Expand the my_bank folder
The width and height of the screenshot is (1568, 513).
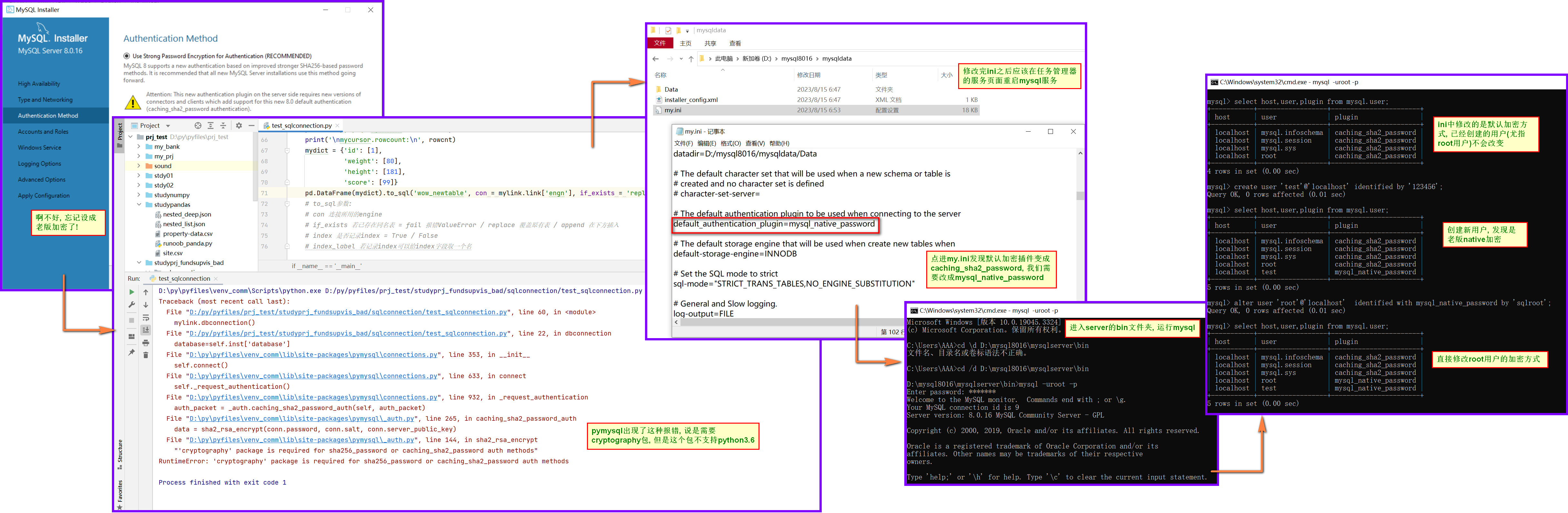139,147
